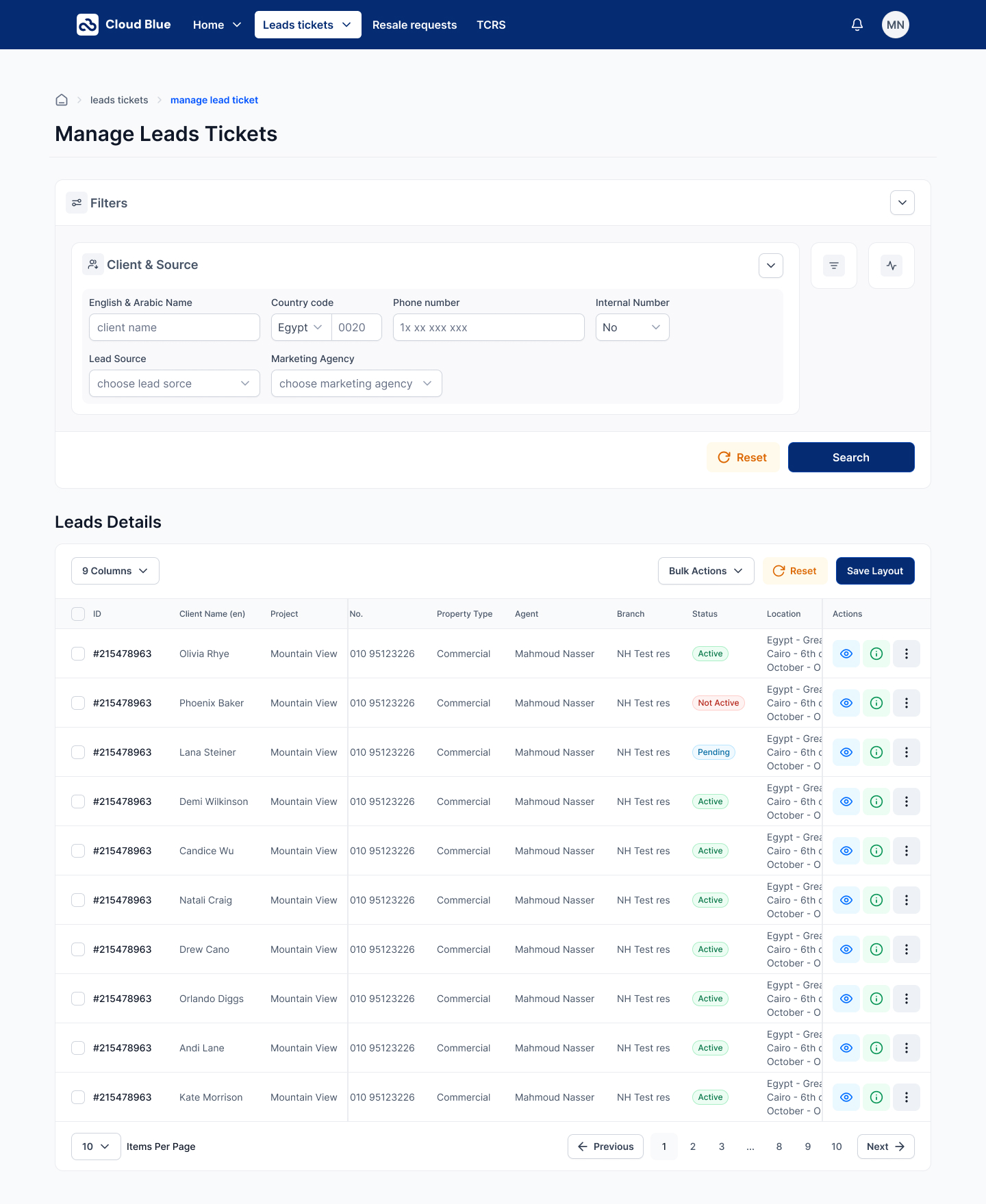Open the Leads tickets nav tab

point(307,25)
